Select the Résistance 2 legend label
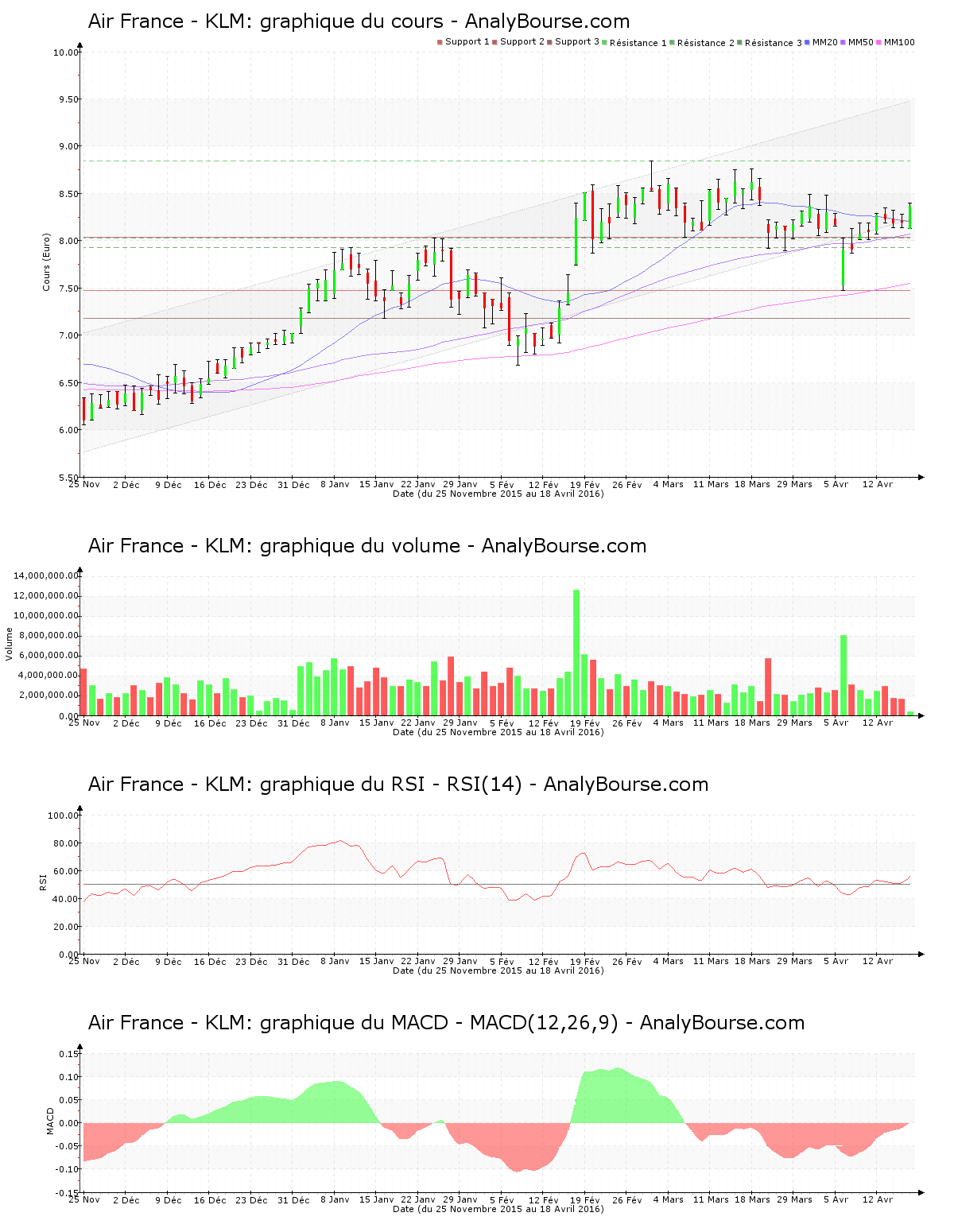This screenshot has height=1232, width=954. [x=706, y=42]
